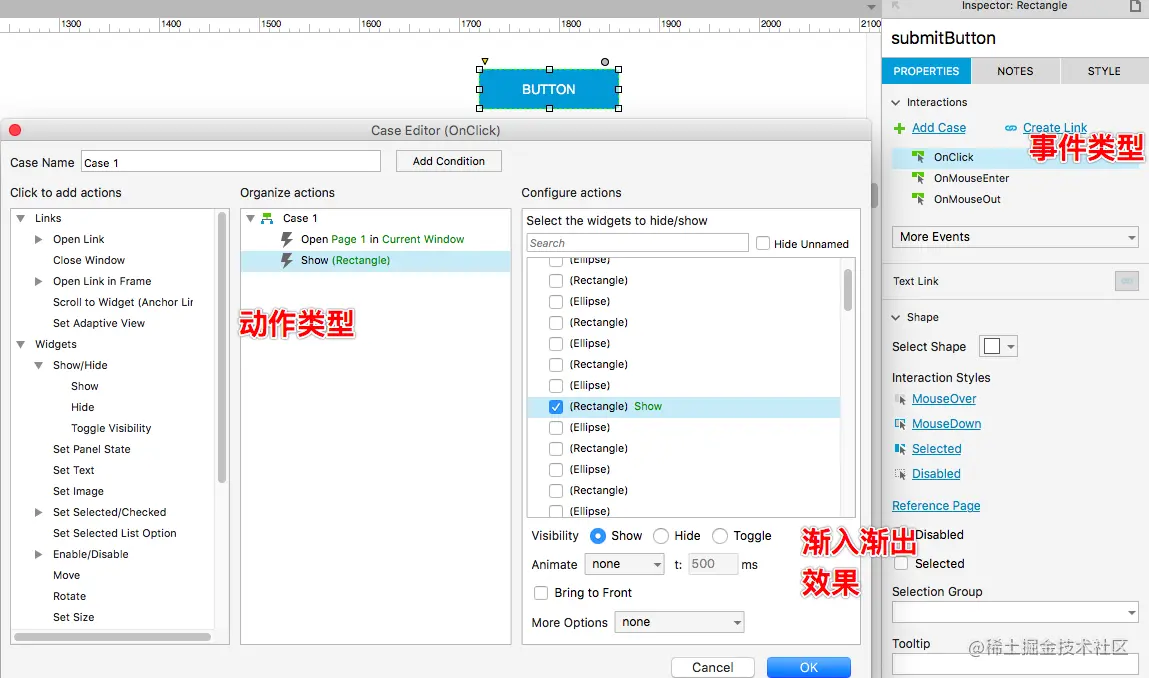Click the Case 1 tree node icon
This screenshot has height=678, width=1149.
pyautogui.click(x=267, y=218)
